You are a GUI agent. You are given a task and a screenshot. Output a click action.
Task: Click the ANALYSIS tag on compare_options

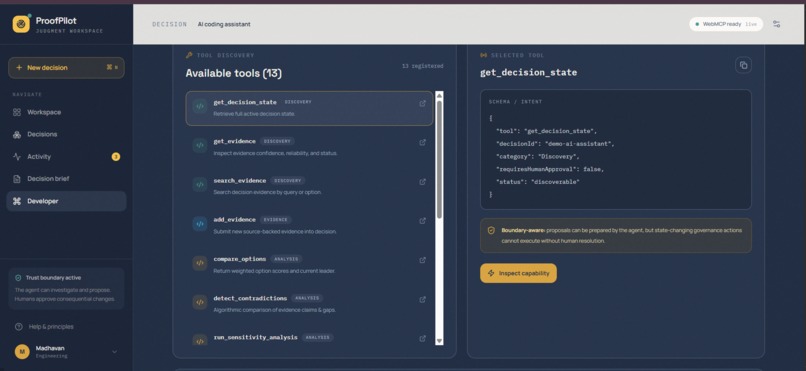point(286,259)
